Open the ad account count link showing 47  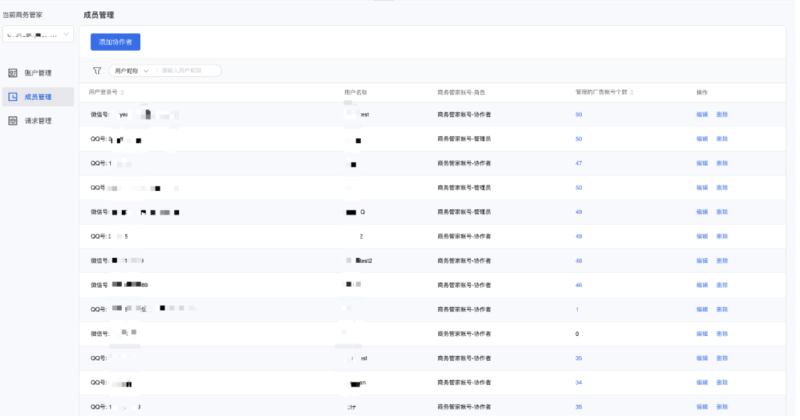579,163
